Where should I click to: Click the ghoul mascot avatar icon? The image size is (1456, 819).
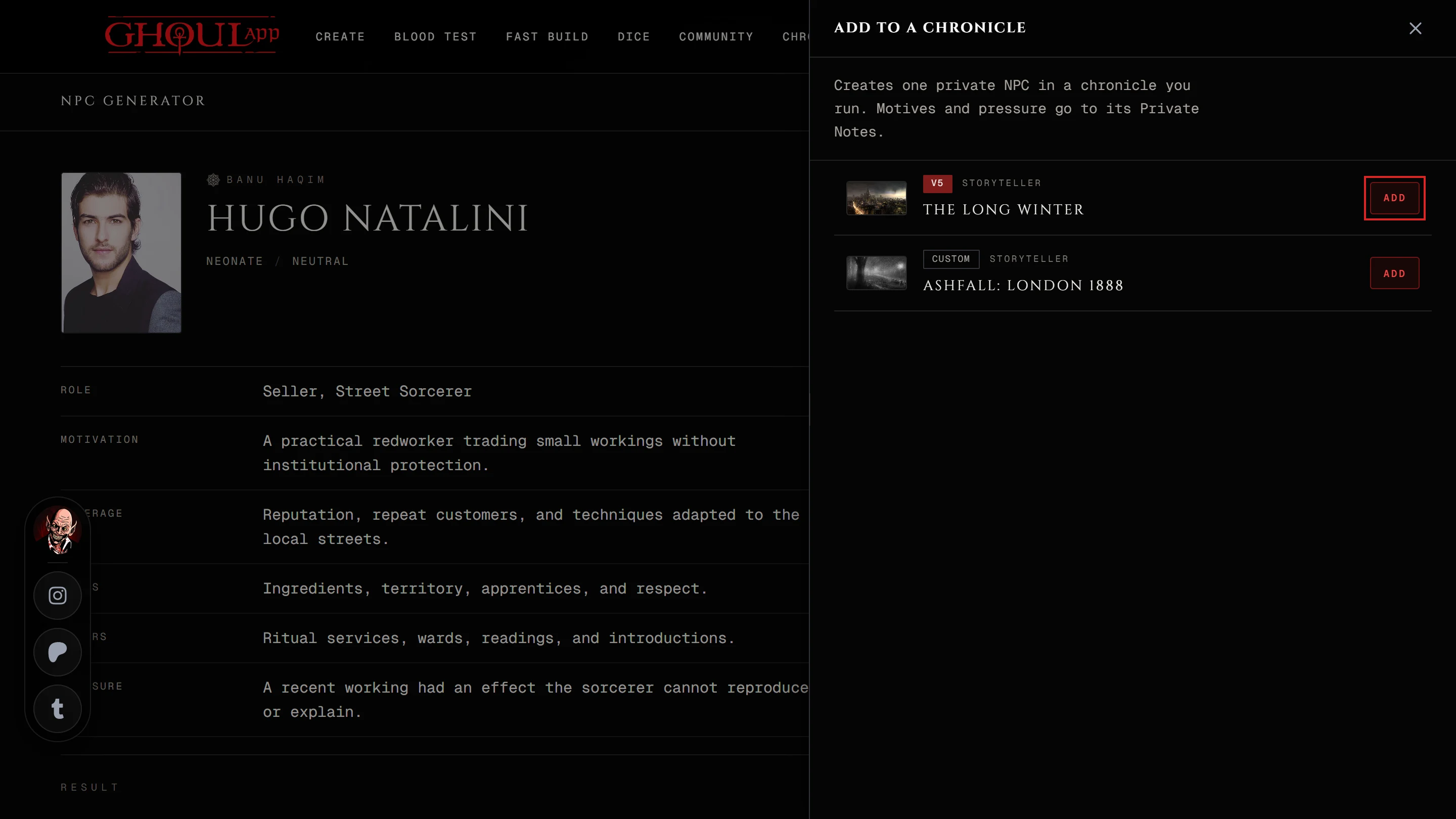pos(58,530)
